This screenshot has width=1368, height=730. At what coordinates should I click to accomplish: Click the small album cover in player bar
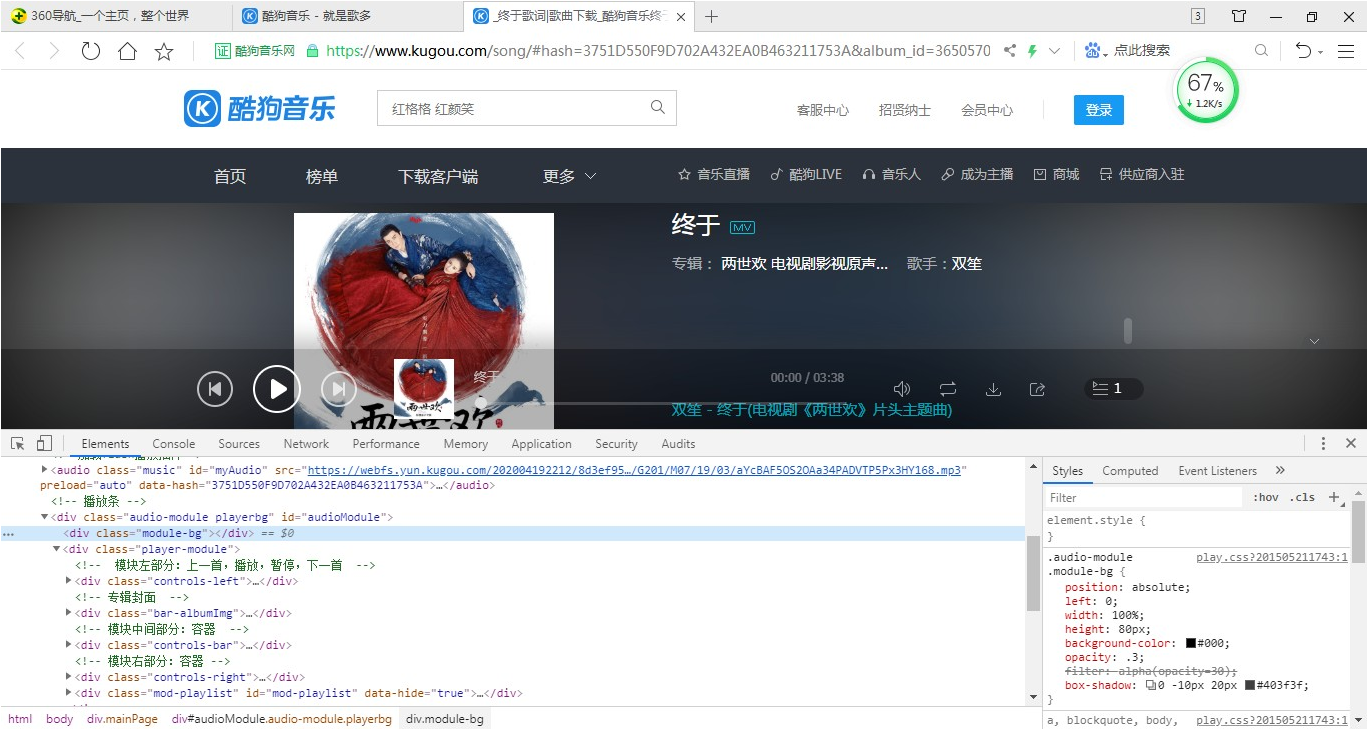coord(424,388)
